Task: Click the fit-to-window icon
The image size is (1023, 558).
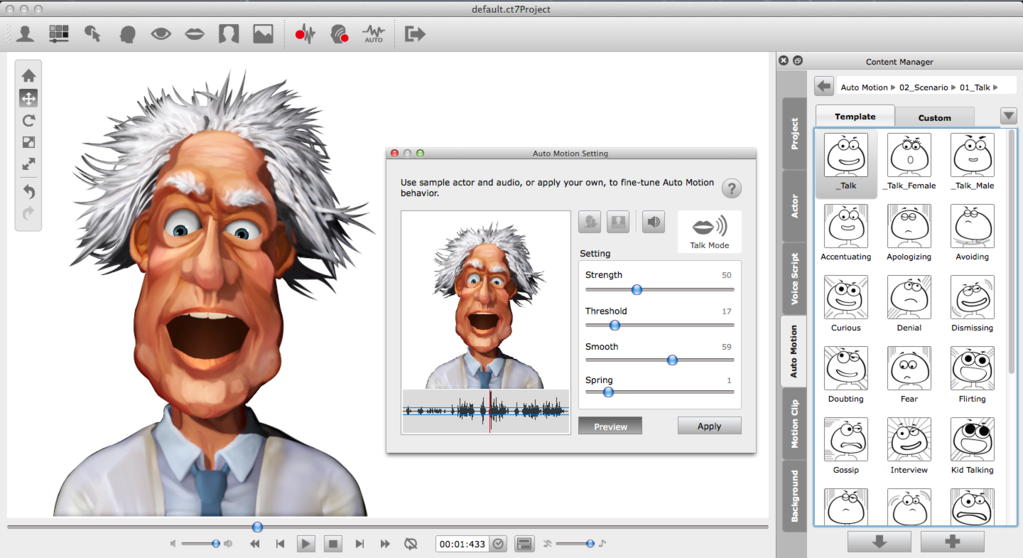Action: point(29,142)
